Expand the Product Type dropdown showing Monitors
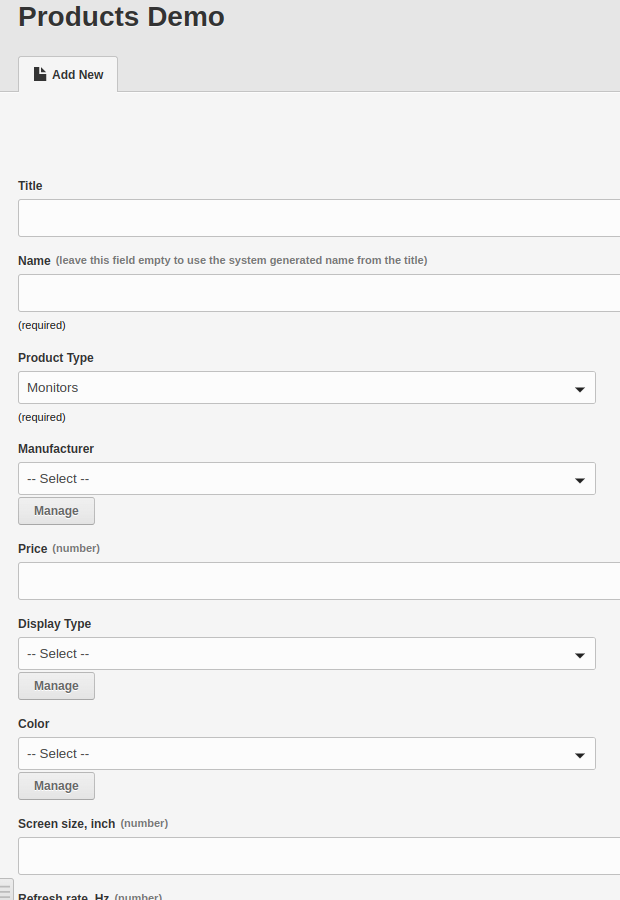Viewport: 620px width, 900px height. tap(307, 387)
